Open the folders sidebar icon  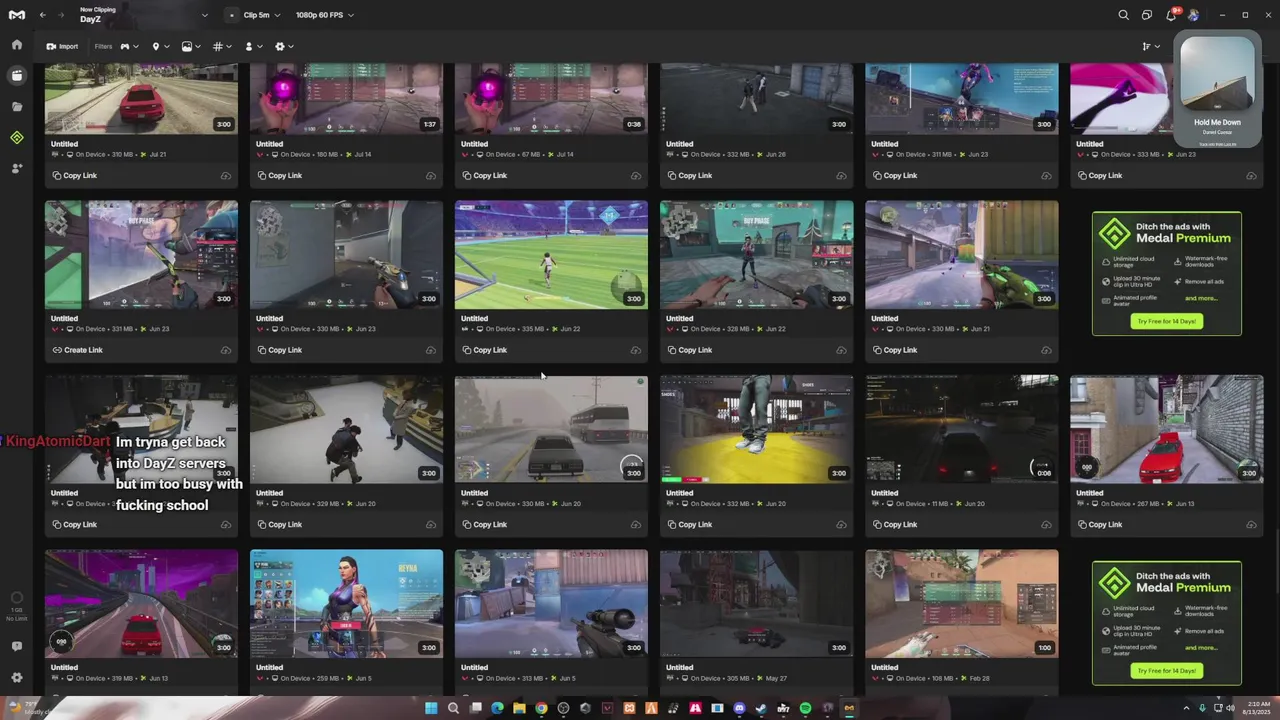(x=17, y=106)
